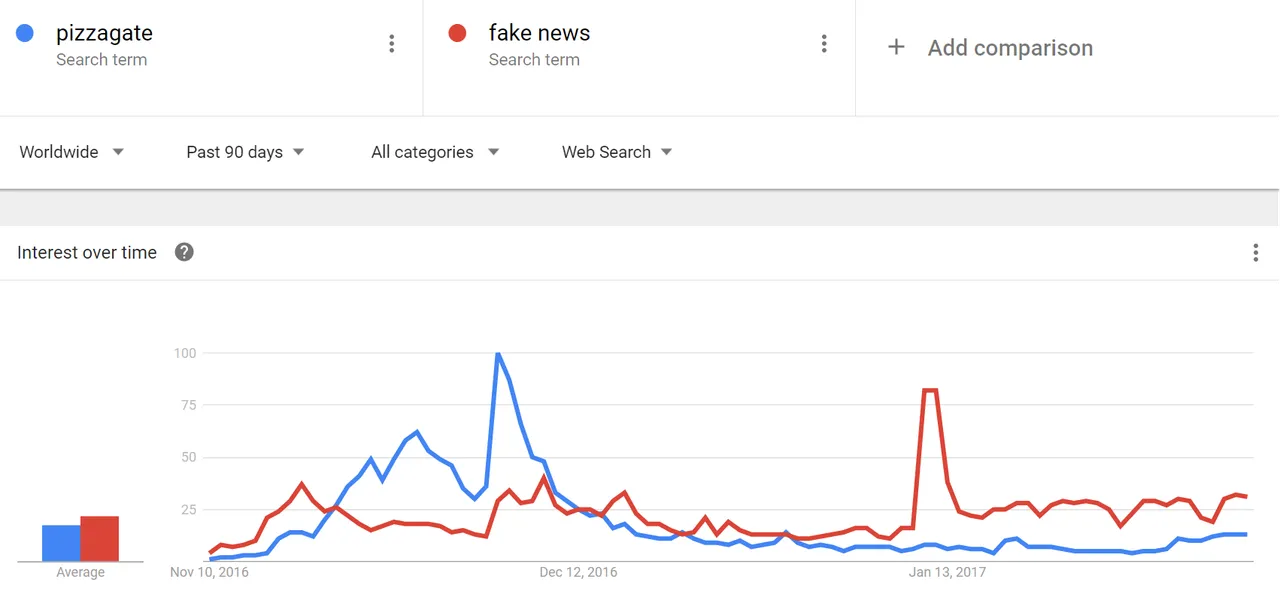This screenshot has height=612, width=1280.
Task: Open the fake news term options menu
Action: click(x=824, y=43)
